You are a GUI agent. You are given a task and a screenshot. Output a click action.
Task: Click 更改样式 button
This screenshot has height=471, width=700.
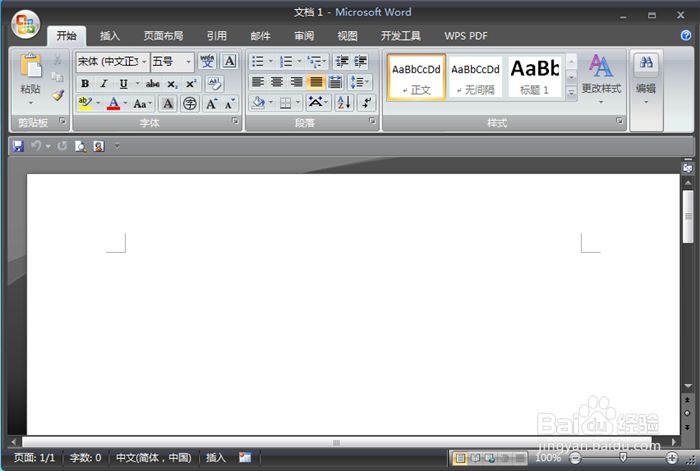tap(601, 79)
